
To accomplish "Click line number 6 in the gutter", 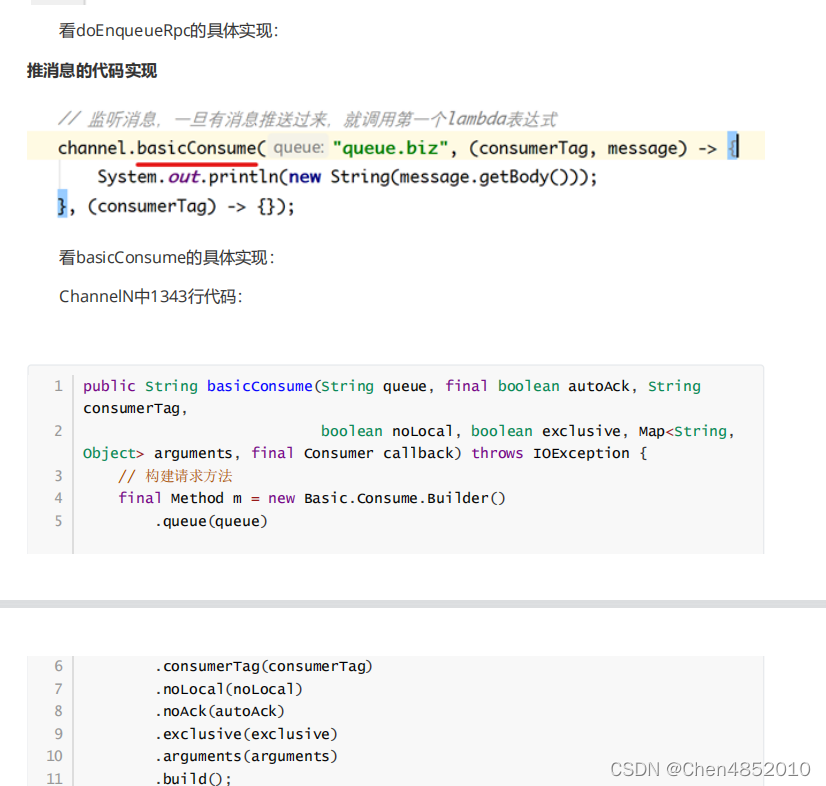I will coord(58,666).
